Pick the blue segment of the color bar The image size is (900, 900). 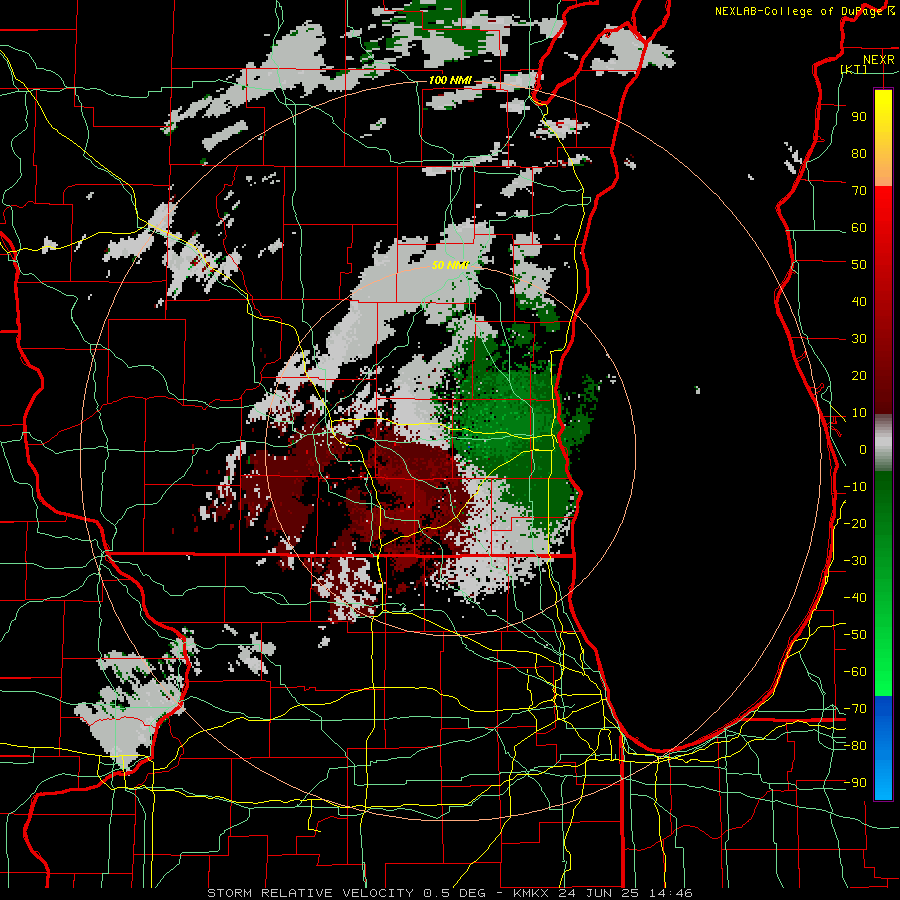pyautogui.click(x=883, y=748)
